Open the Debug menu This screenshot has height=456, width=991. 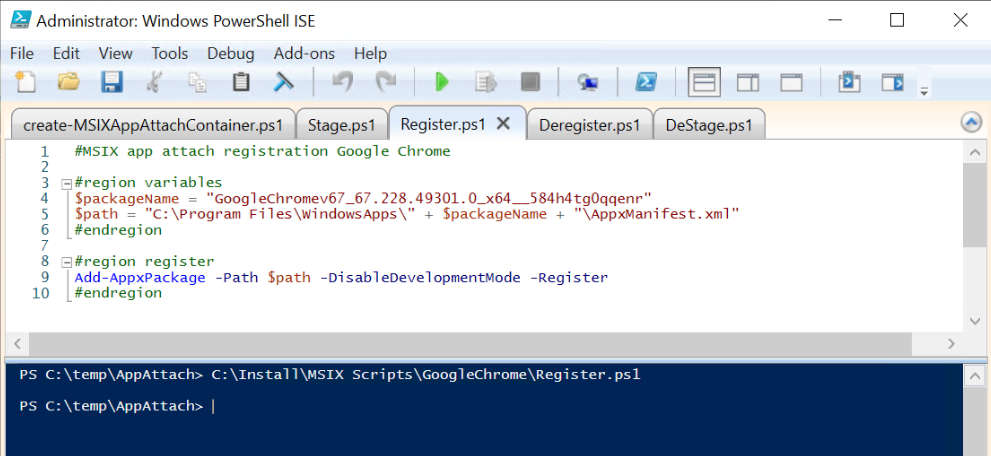(x=231, y=54)
